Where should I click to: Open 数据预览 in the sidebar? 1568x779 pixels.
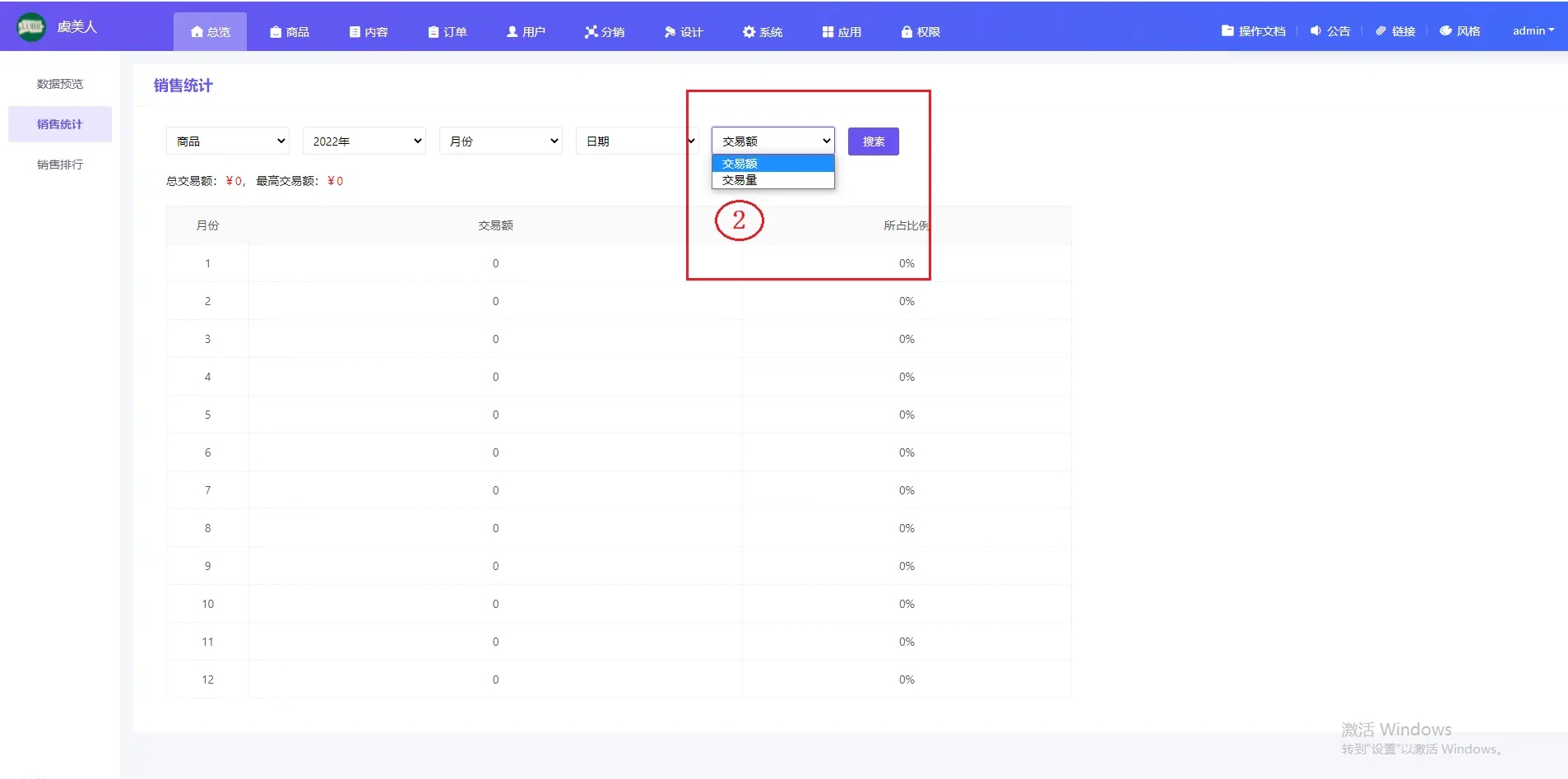[60, 84]
